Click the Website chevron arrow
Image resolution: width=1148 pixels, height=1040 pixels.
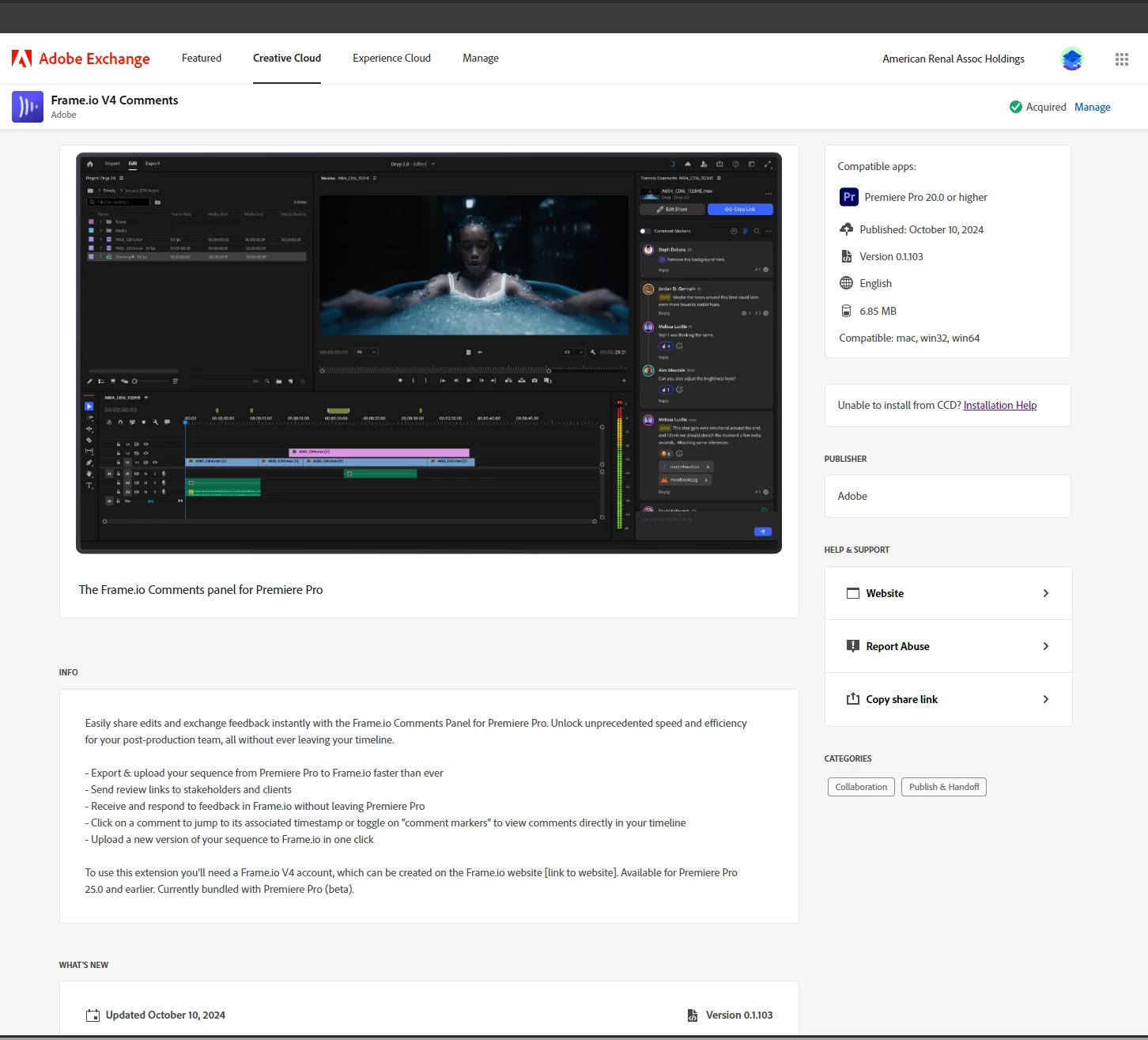(x=1046, y=593)
